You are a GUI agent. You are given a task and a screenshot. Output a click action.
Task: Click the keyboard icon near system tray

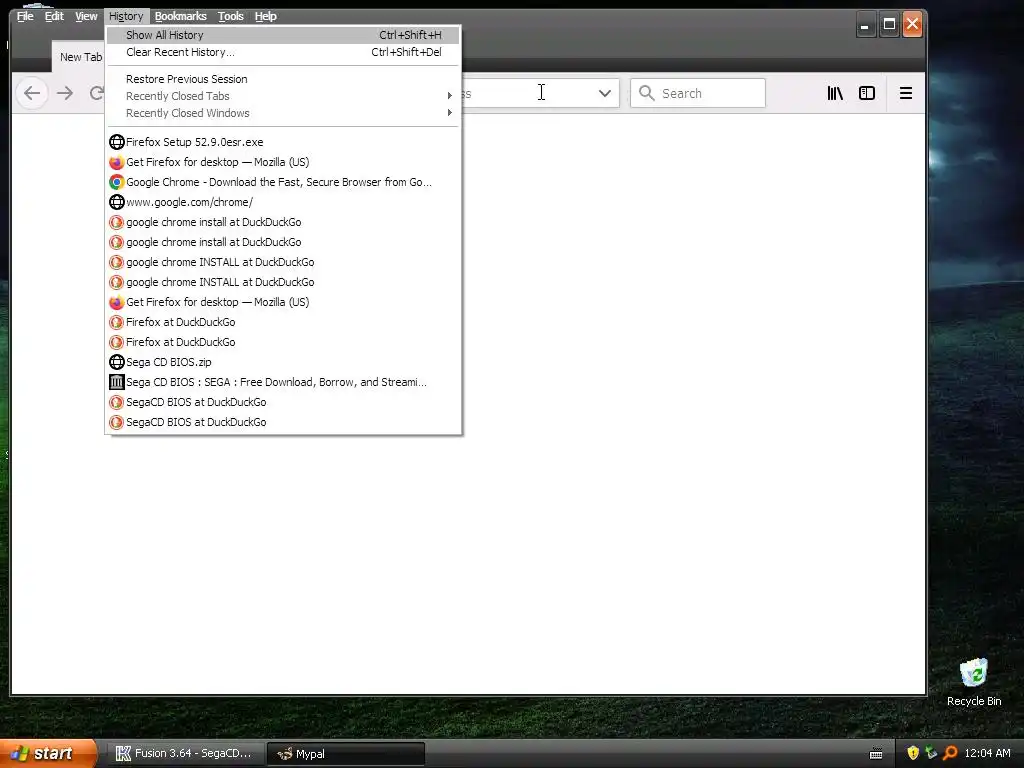(x=876, y=754)
